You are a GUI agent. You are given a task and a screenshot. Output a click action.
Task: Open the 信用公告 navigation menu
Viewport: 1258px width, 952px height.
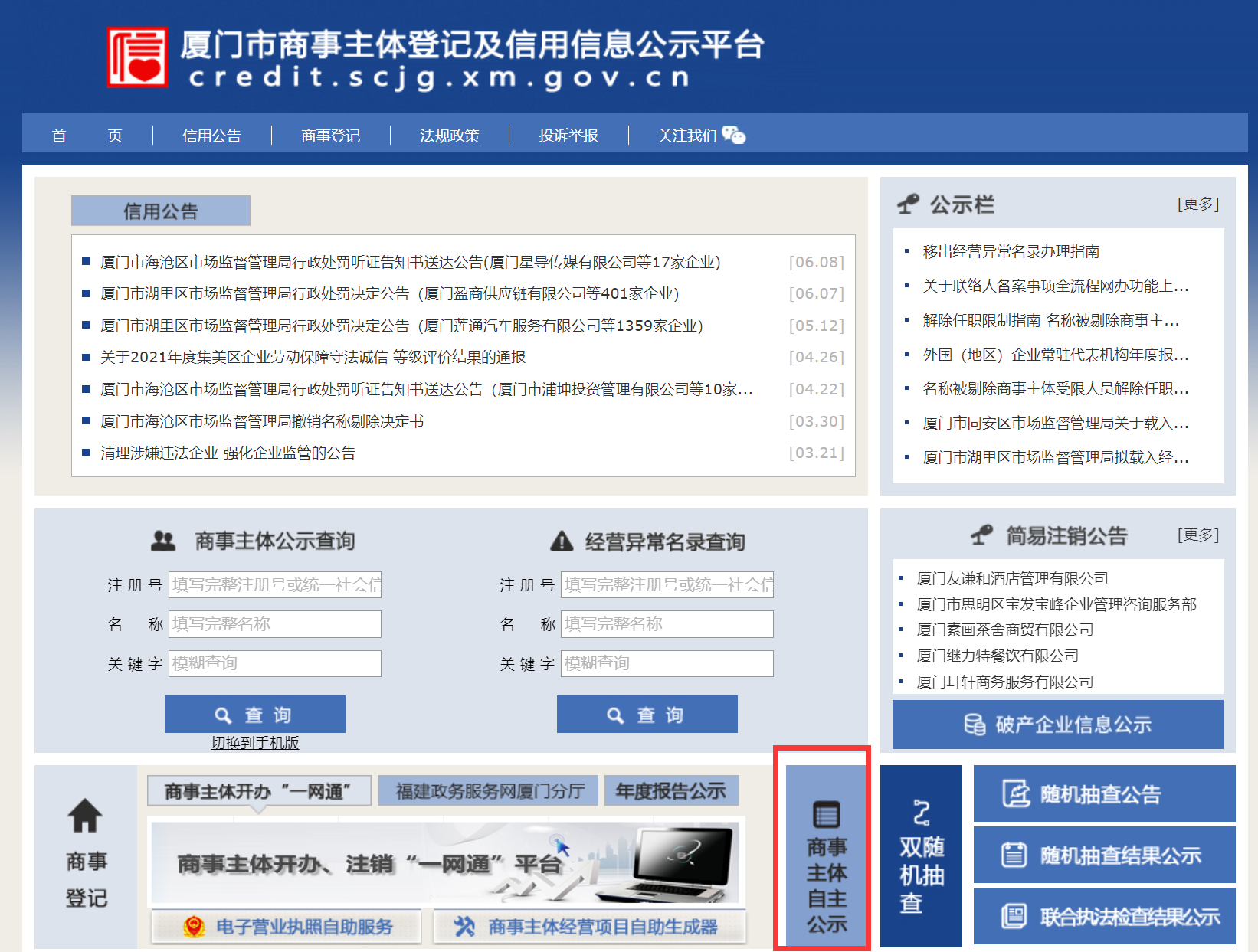click(x=212, y=136)
